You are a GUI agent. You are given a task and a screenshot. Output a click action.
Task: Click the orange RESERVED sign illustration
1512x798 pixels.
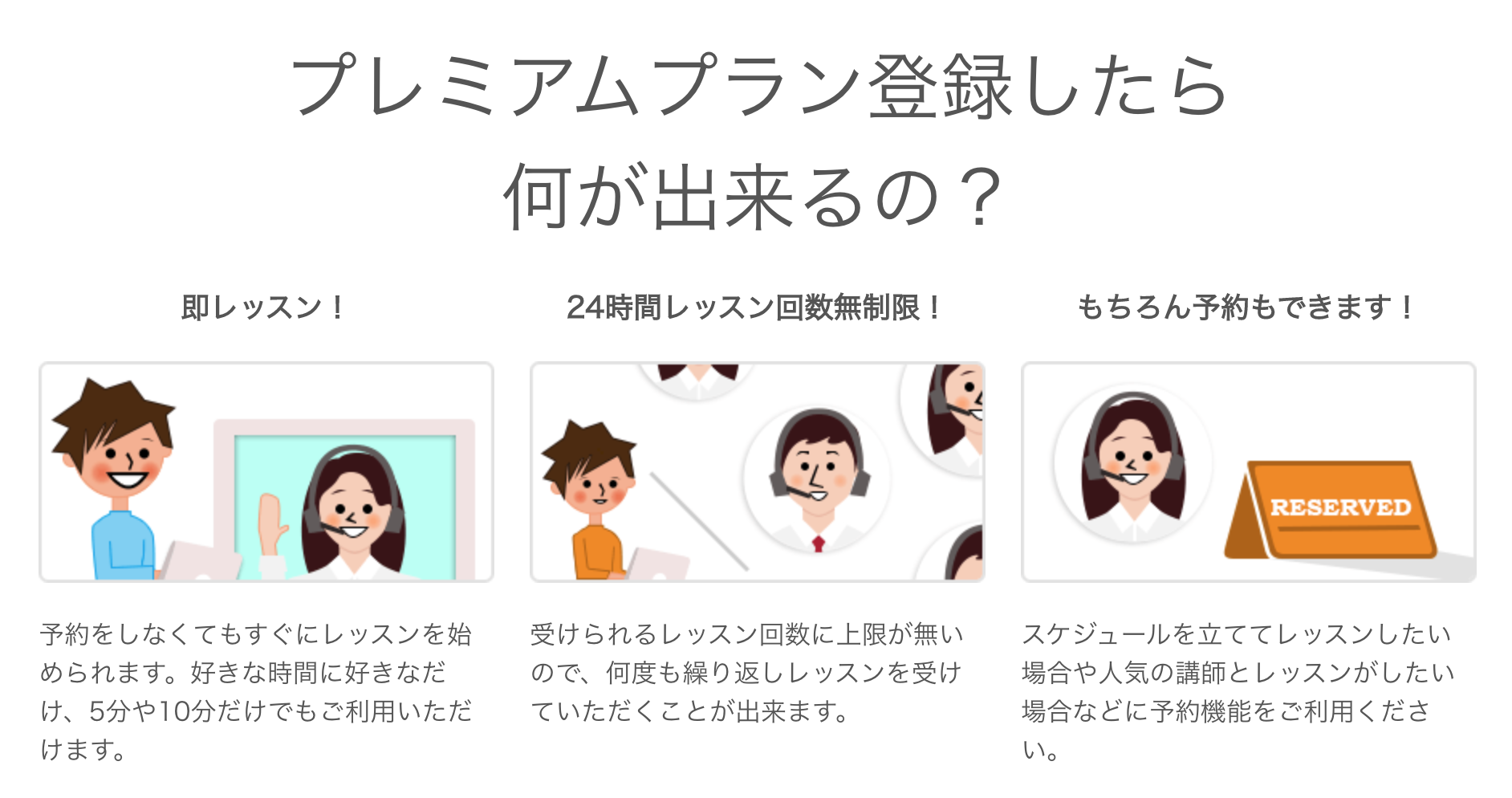pyautogui.click(x=1331, y=510)
